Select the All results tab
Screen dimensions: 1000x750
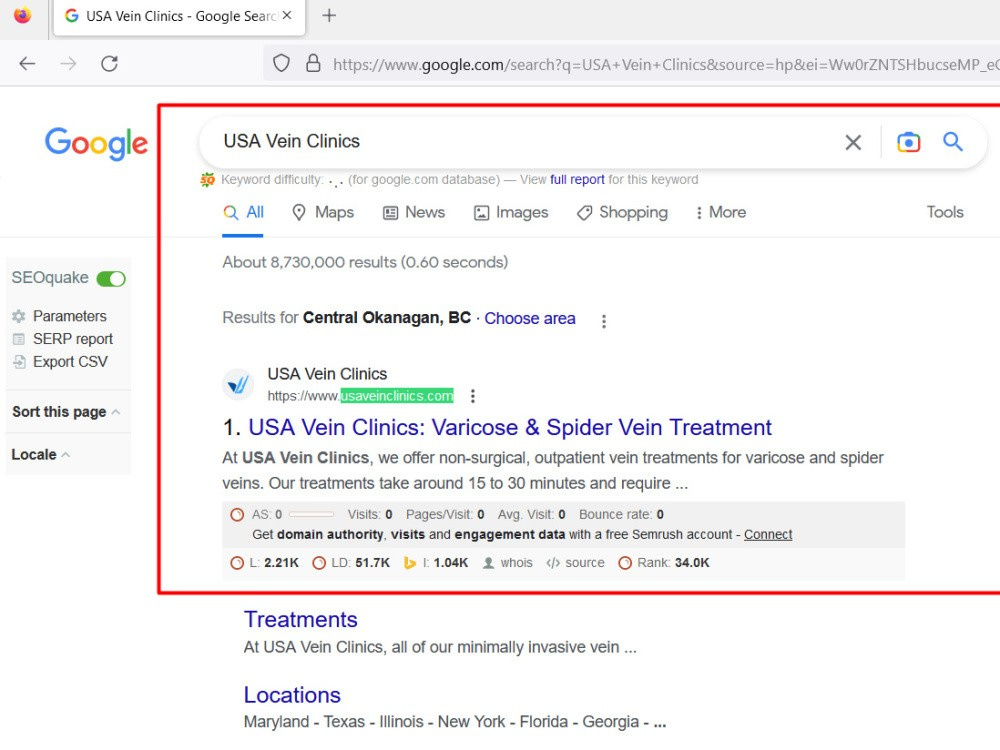coord(243,212)
